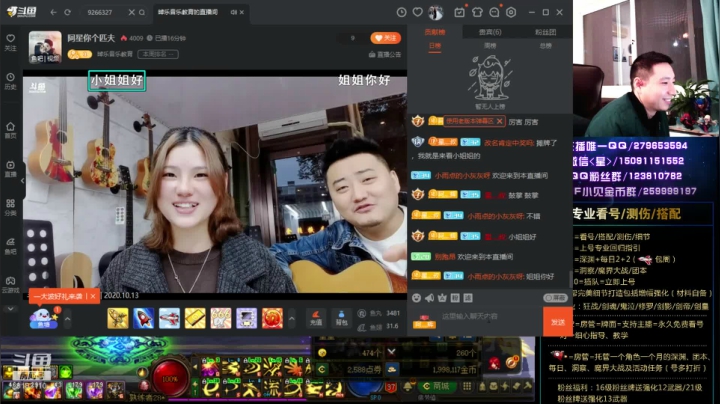
Task: Run search with the magnifier icon
Action: [142, 12]
